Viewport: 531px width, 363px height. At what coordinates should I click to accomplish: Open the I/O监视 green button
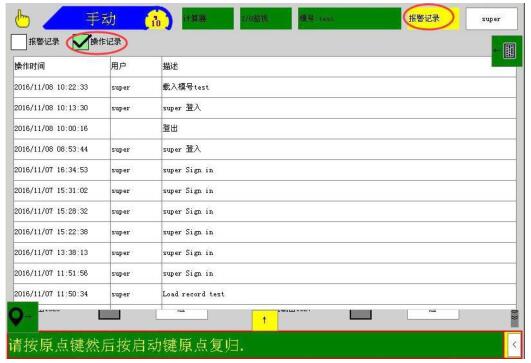[x=266, y=18]
